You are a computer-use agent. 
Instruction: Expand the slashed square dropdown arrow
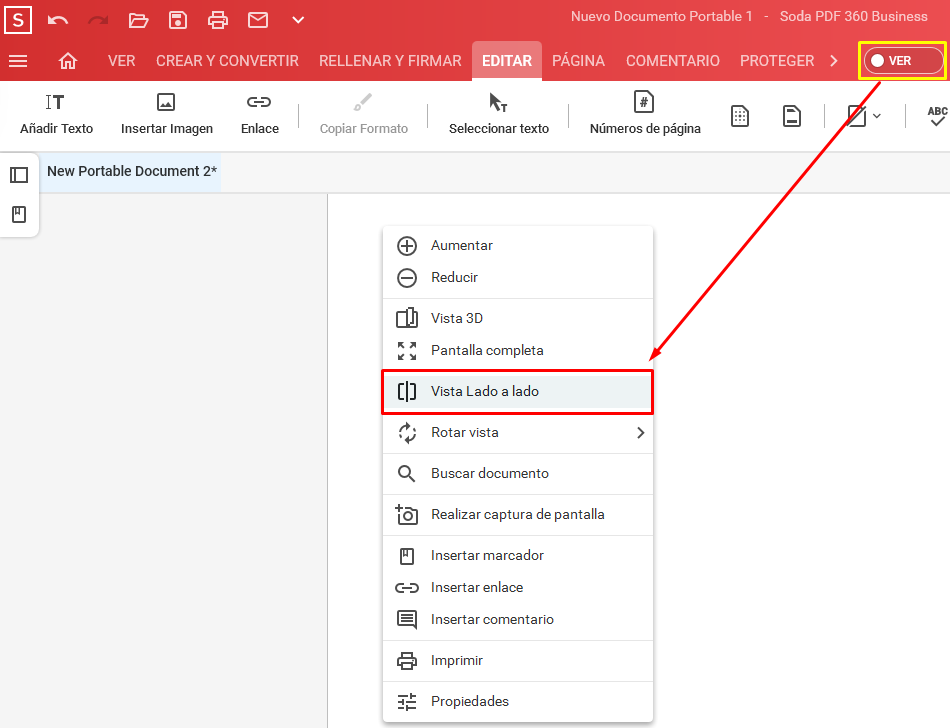[877, 116]
